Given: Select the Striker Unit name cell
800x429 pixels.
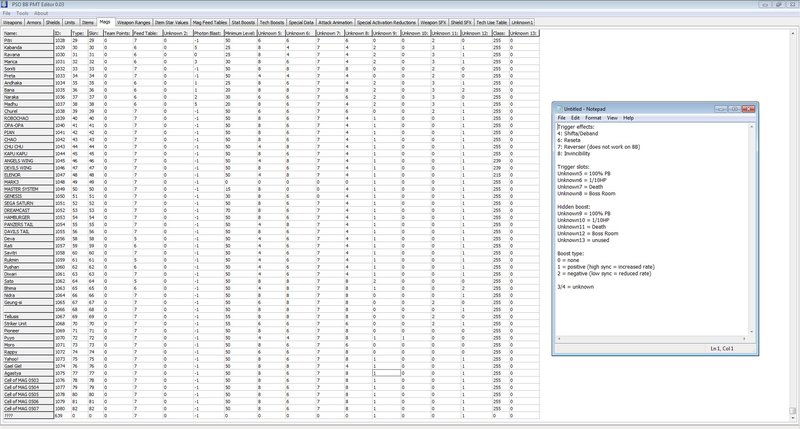Looking at the screenshot, I should pos(28,323).
